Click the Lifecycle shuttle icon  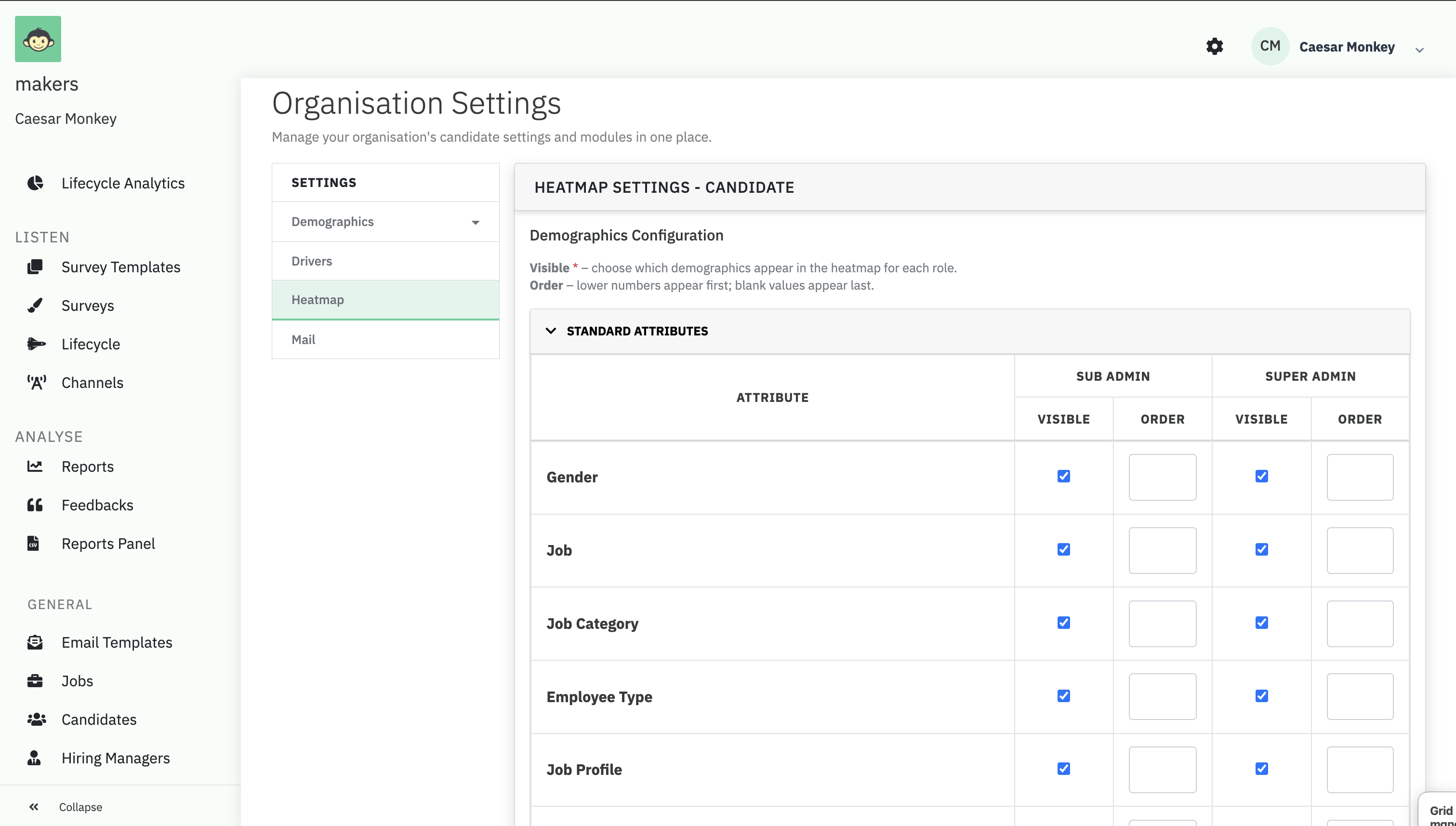click(x=36, y=344)
